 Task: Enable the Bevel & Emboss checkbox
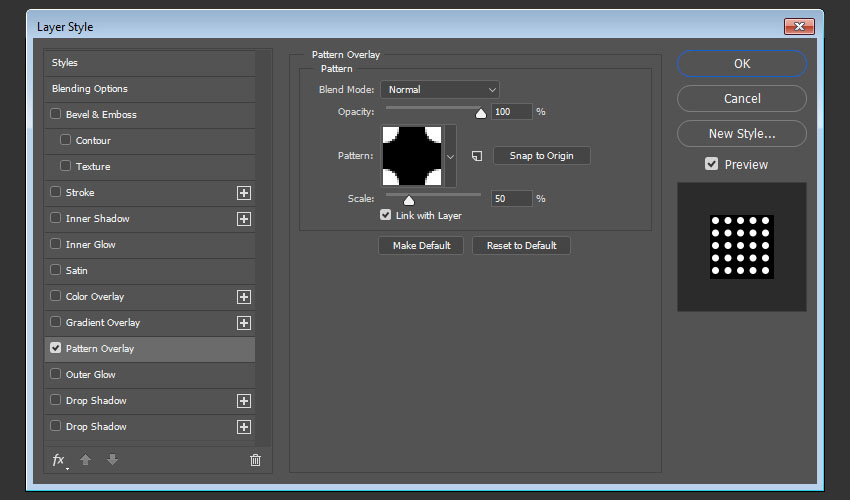[56, 115]
